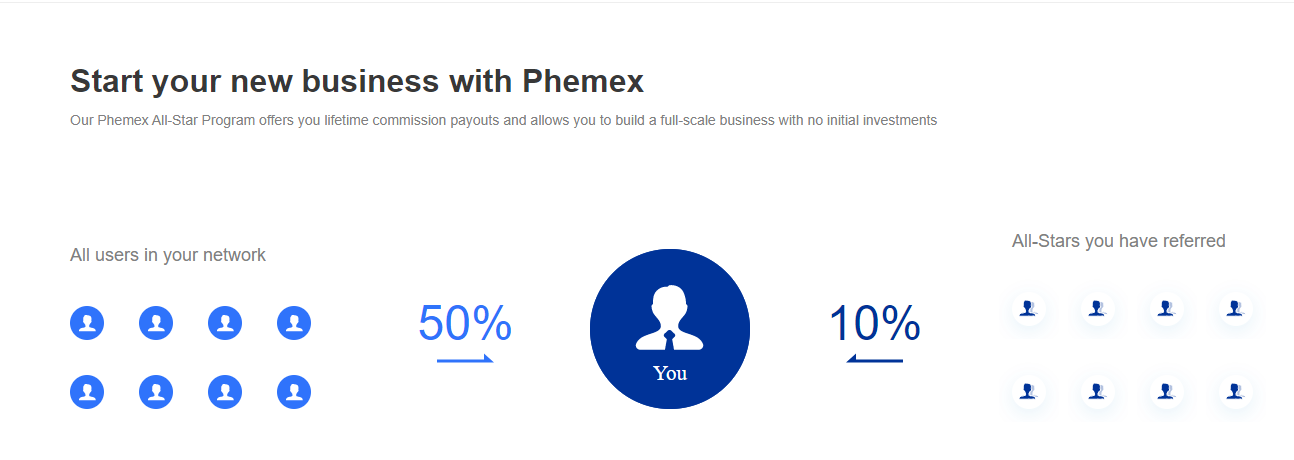Select third network user icon, bottom row
The height and width of the screenshot is (460, 1294).
[225, 392]
